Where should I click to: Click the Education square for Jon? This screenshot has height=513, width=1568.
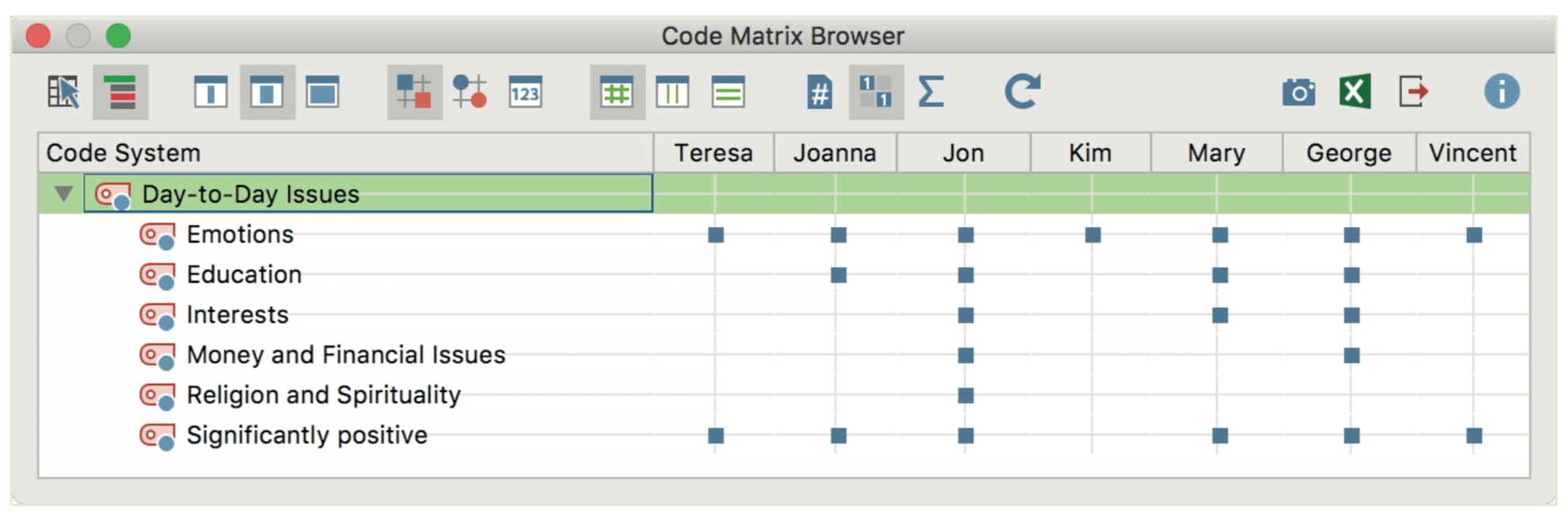click(x=965, y=275)
